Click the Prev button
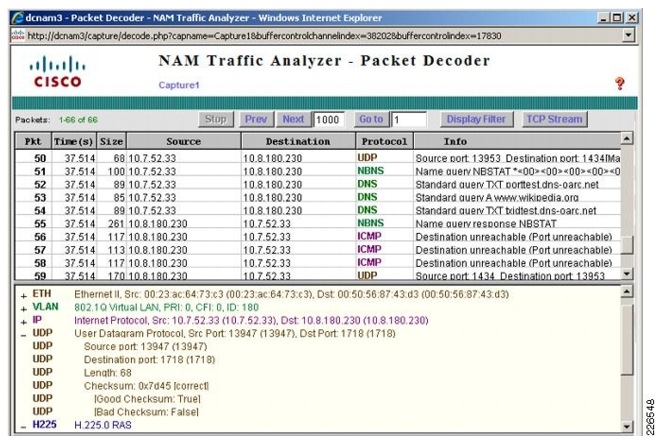 [256, 119]
